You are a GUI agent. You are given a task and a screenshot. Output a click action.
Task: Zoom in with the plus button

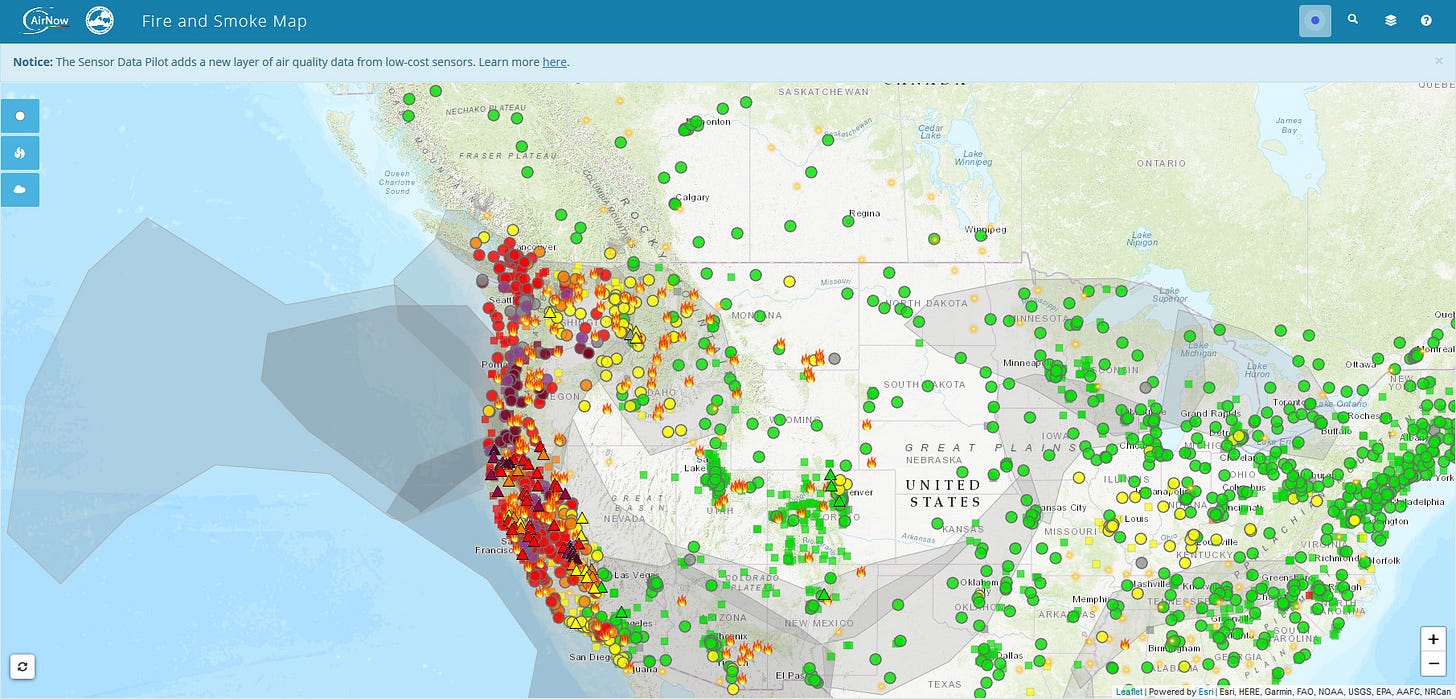(1434, 639)
